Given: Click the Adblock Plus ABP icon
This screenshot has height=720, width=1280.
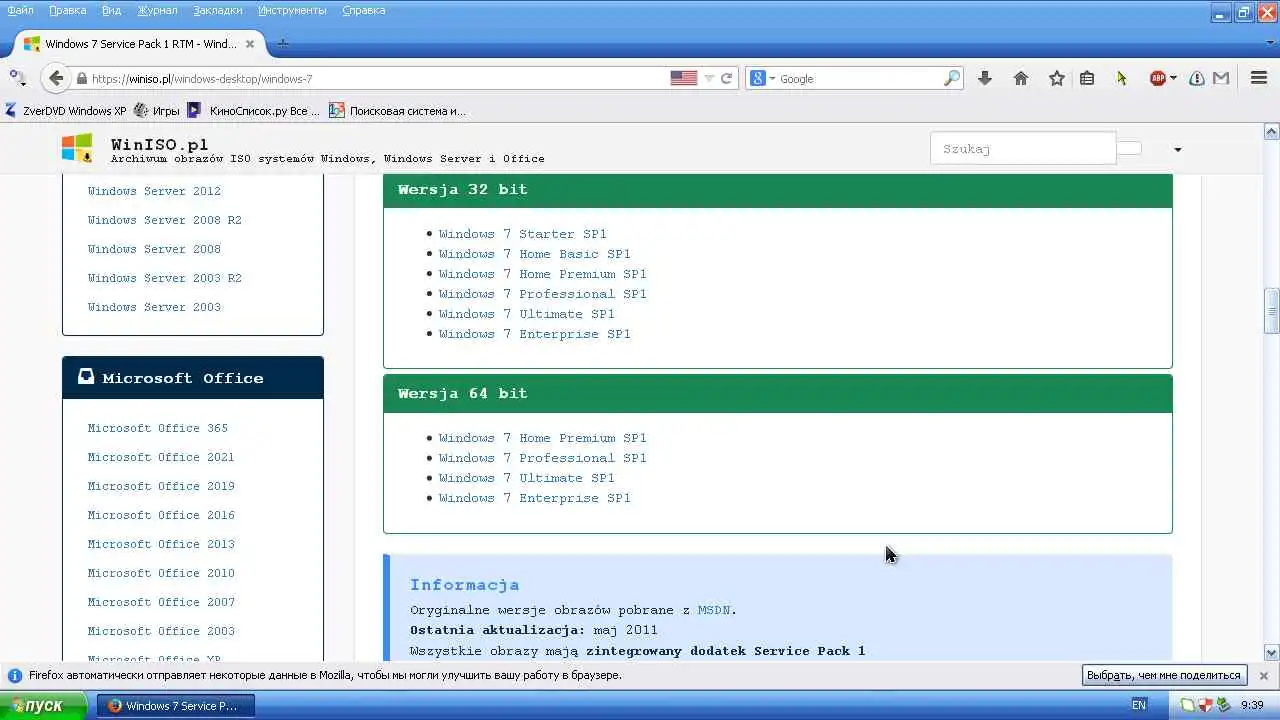Looking at the screenshot, I should click(1158, 78).
